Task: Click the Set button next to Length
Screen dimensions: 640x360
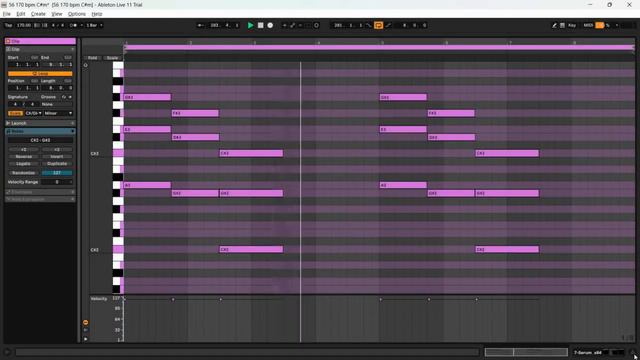Action: point(68,81)
